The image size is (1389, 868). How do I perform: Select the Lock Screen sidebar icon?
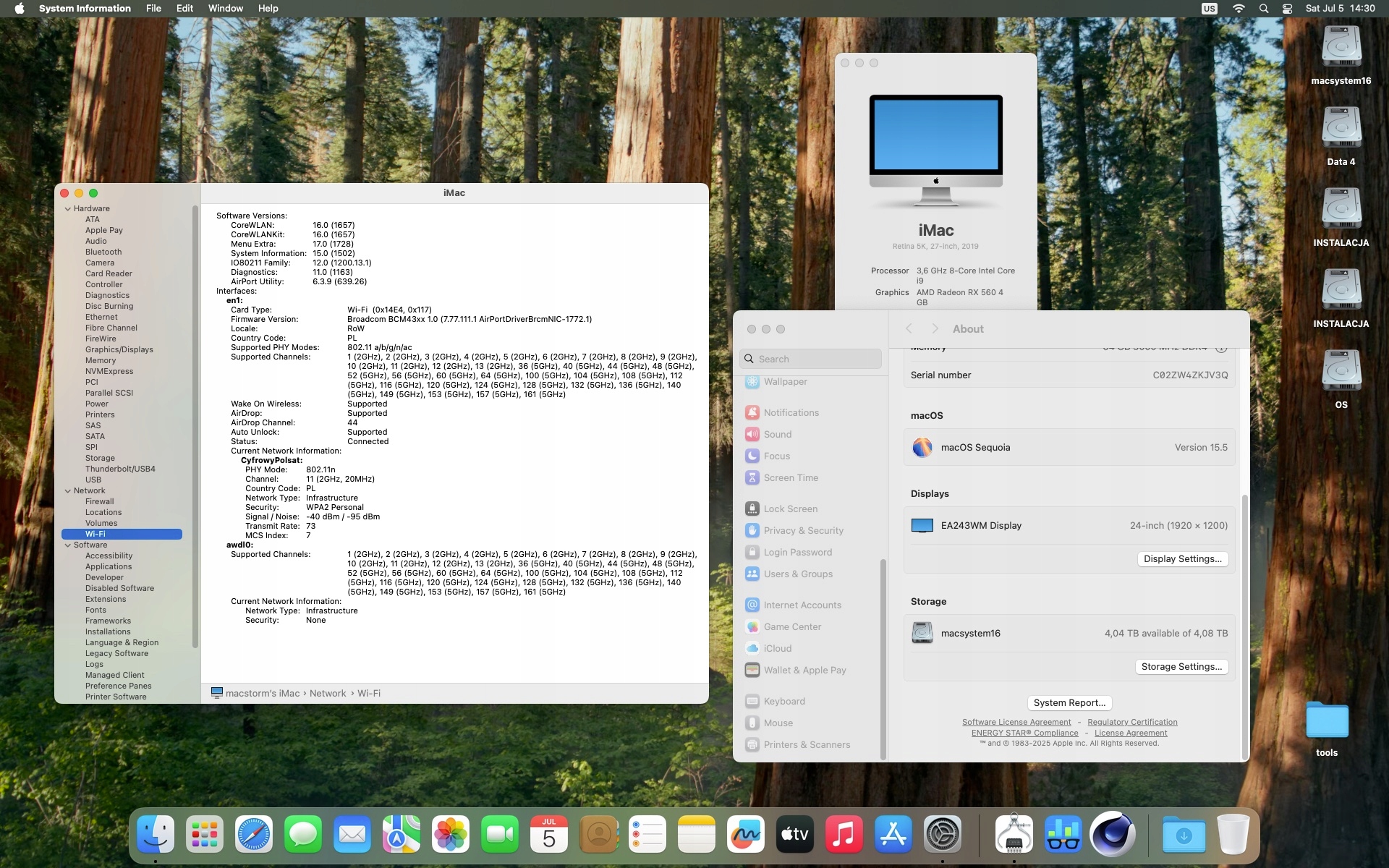pos(752,509)
